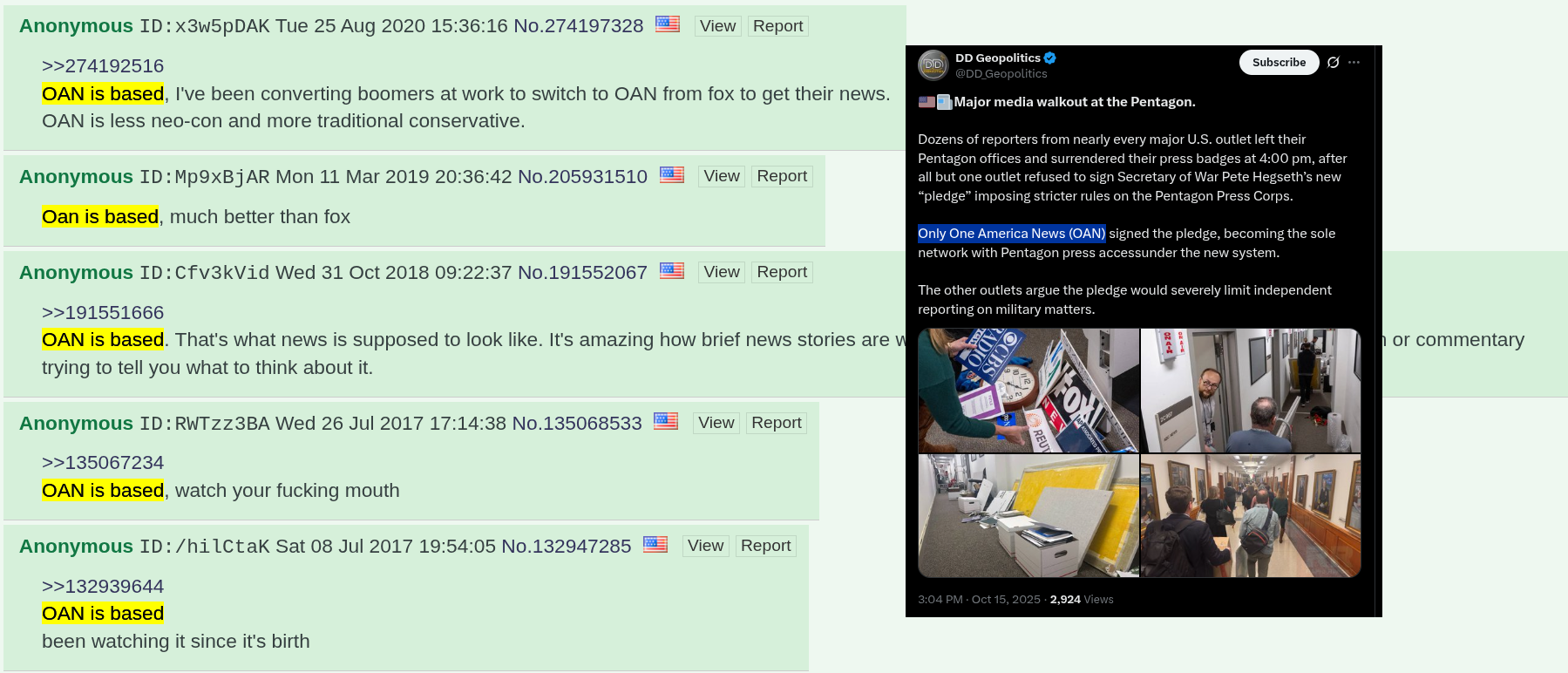The image size is (1568, 673).
Task: Click the US flag on post No.132947285
Action: pos(655,545)
